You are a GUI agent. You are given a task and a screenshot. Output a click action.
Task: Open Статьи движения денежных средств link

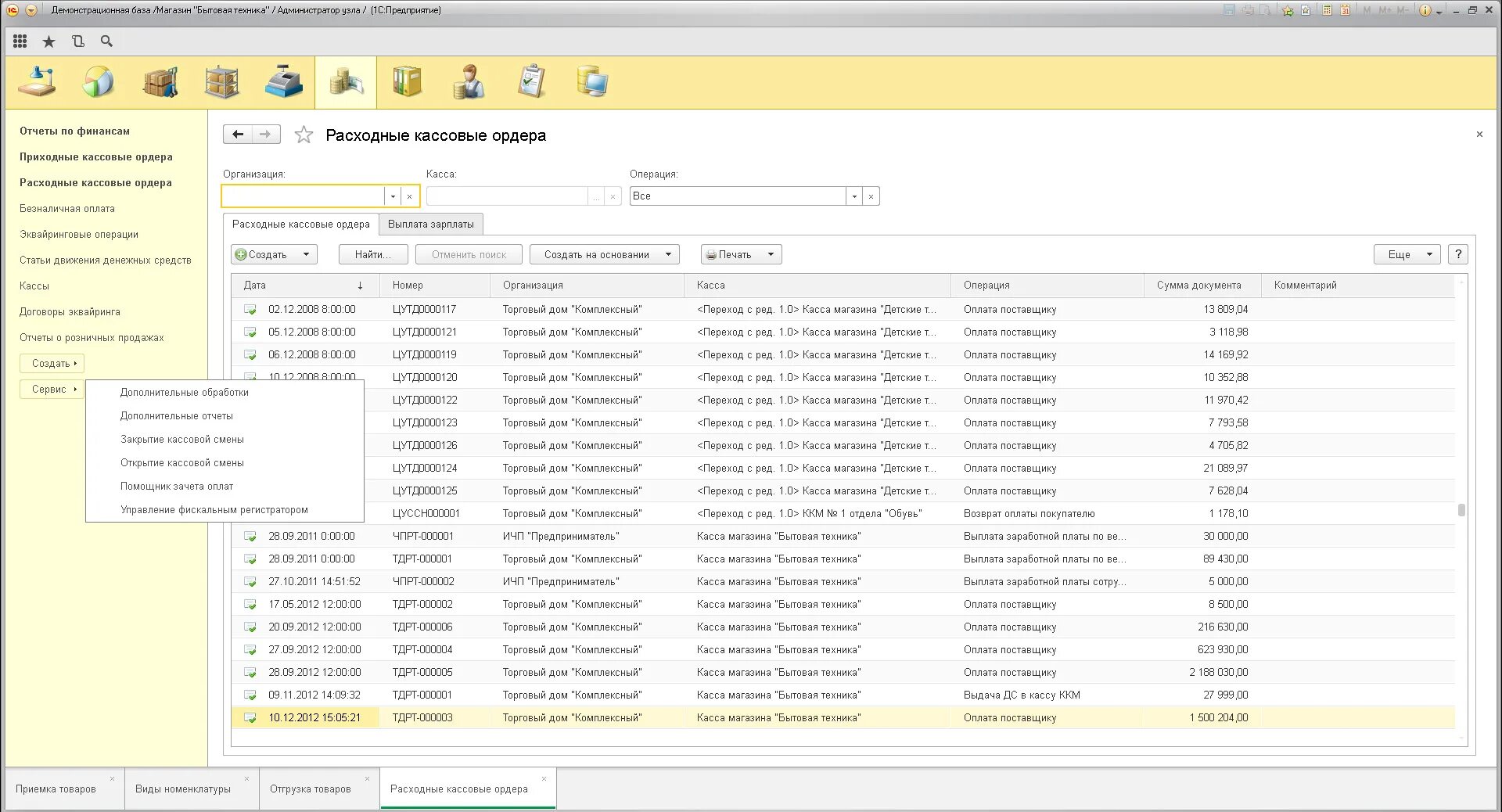coord(106,260)
